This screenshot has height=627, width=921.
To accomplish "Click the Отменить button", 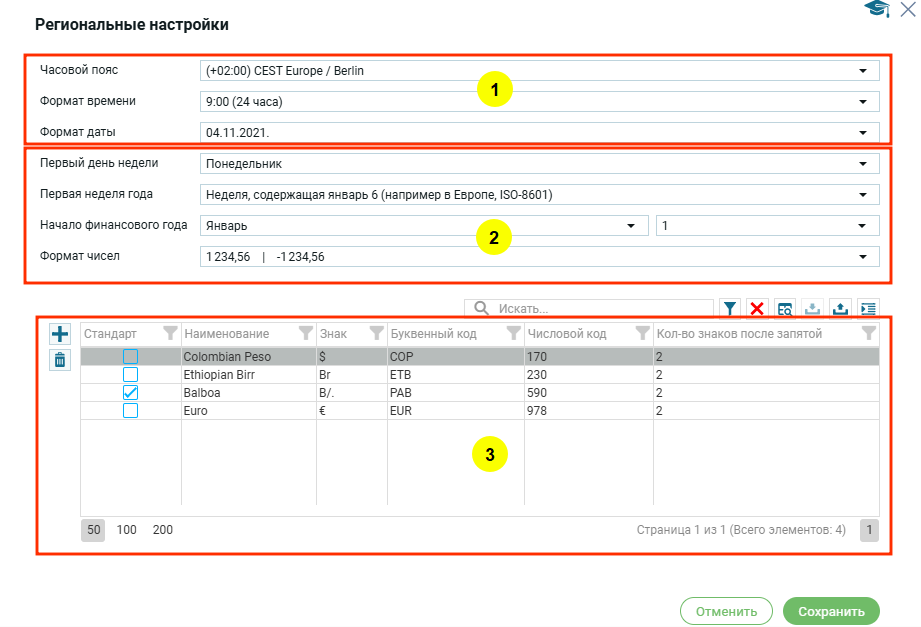I will point(726,611).
